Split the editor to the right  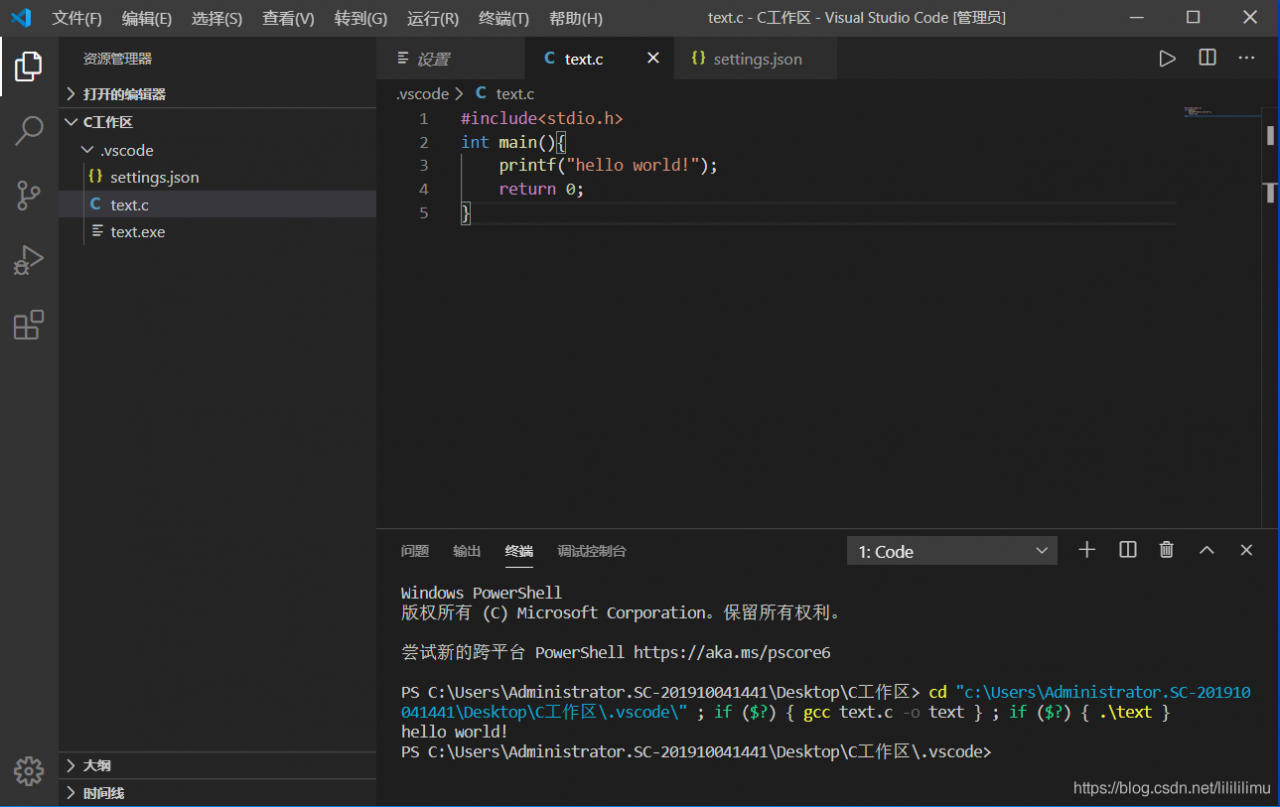click(x=1207, y=59)
